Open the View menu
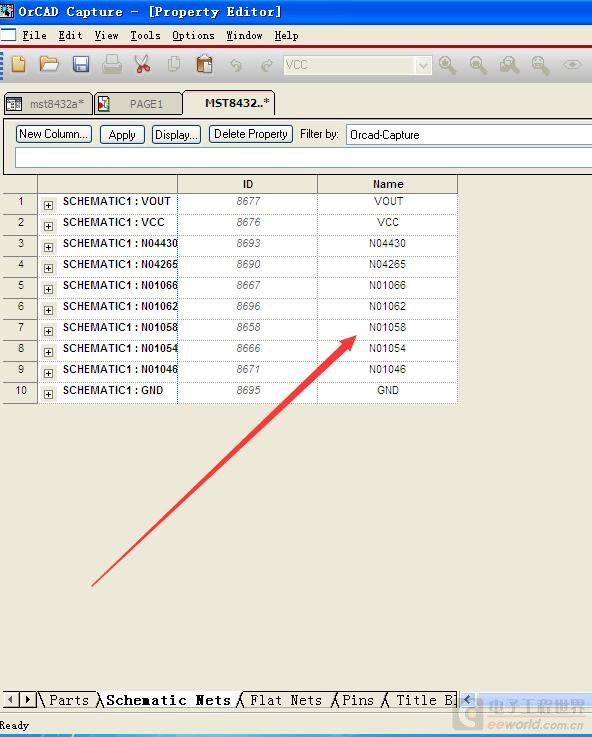Viewport: 592px width, 737px height. (x=106, y=35)
